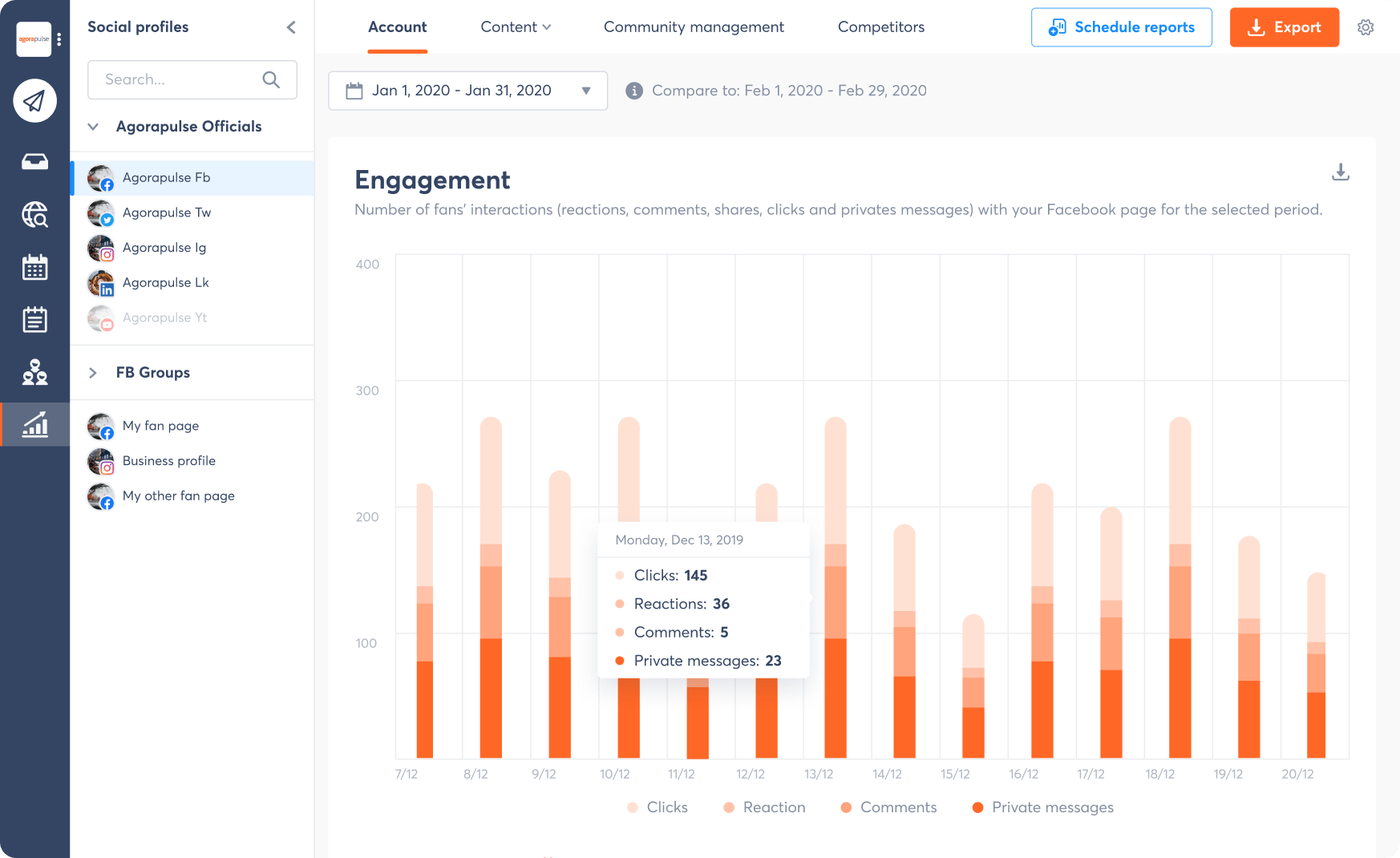Open the Inbox tray icon
This screenshot has height=858, width=1400.
tap(34, 161)
